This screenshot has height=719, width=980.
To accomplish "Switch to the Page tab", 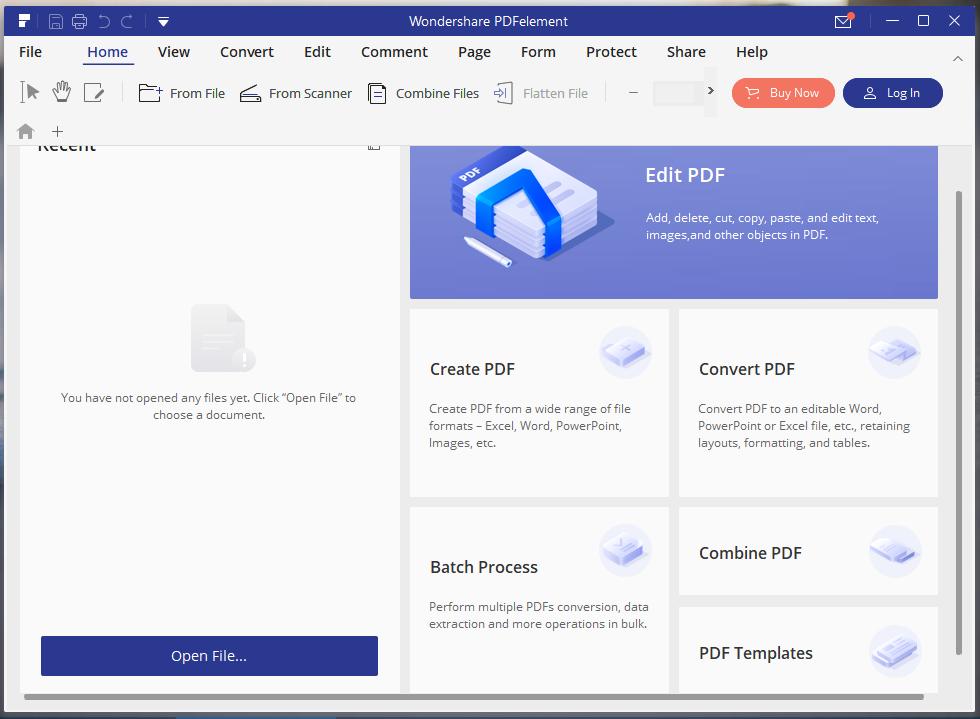I will (474, 52).
